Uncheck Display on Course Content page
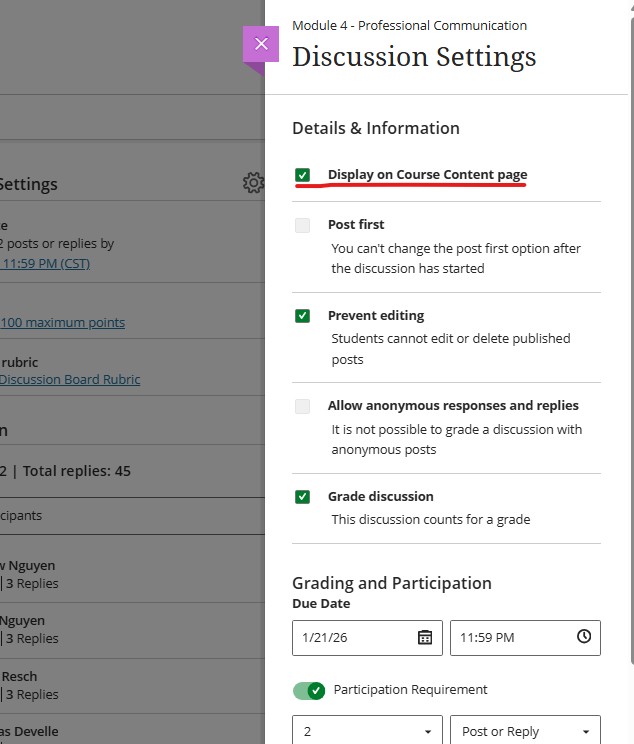 point(303,175)
